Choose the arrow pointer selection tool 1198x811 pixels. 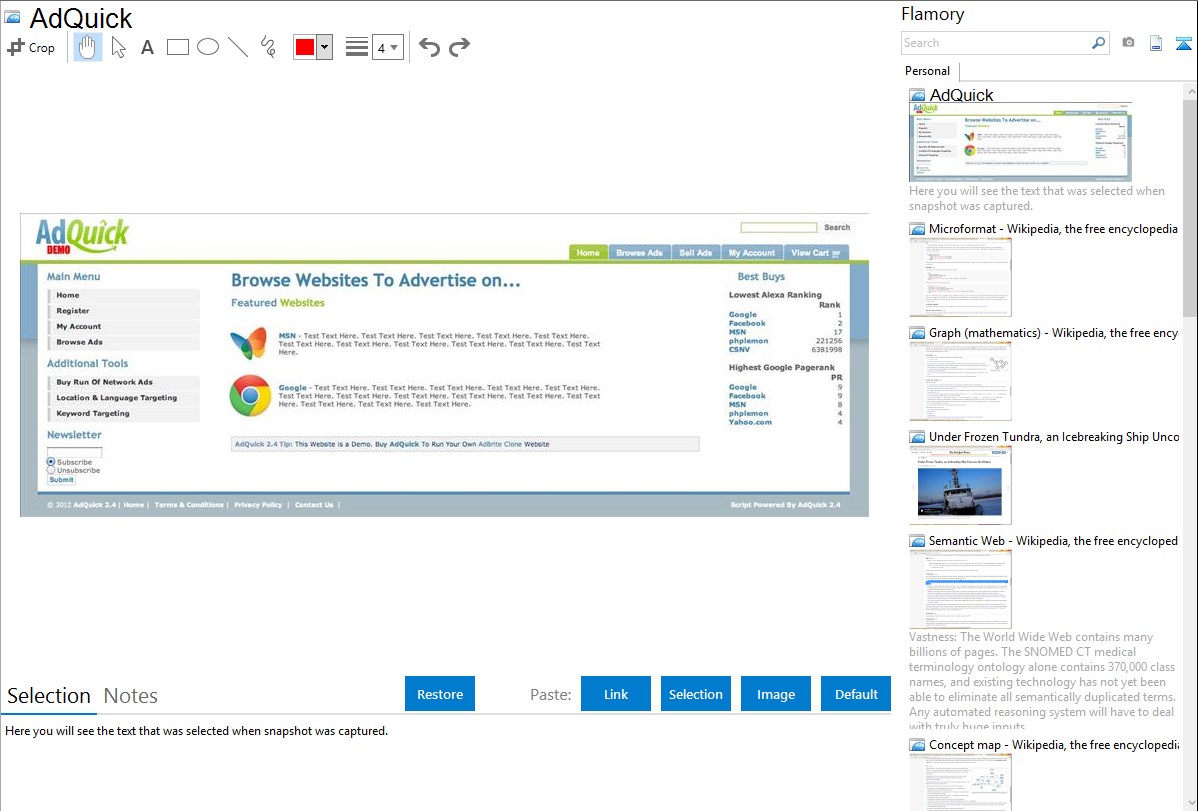coord(118,47)
